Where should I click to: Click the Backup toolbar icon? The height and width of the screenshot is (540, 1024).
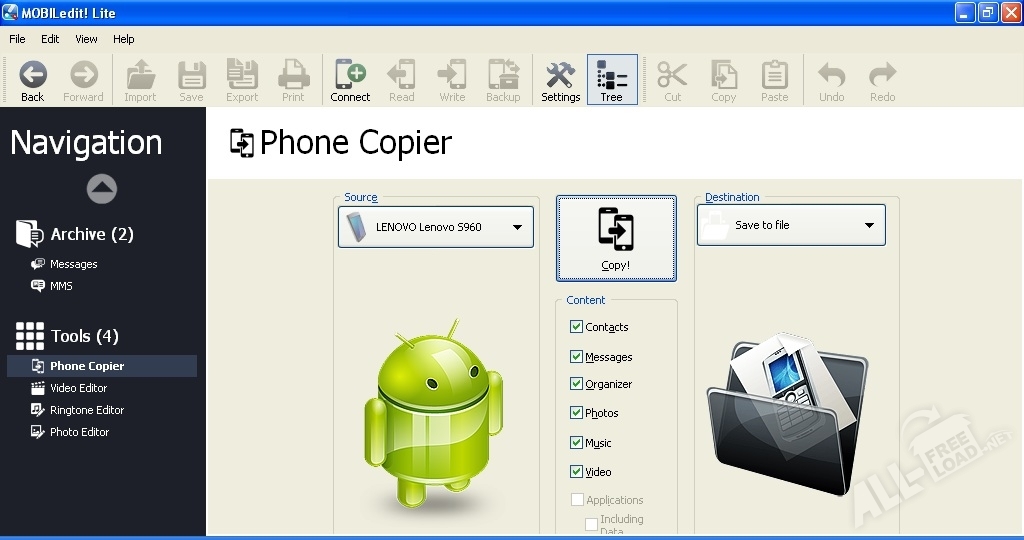(x=503, y=76)
